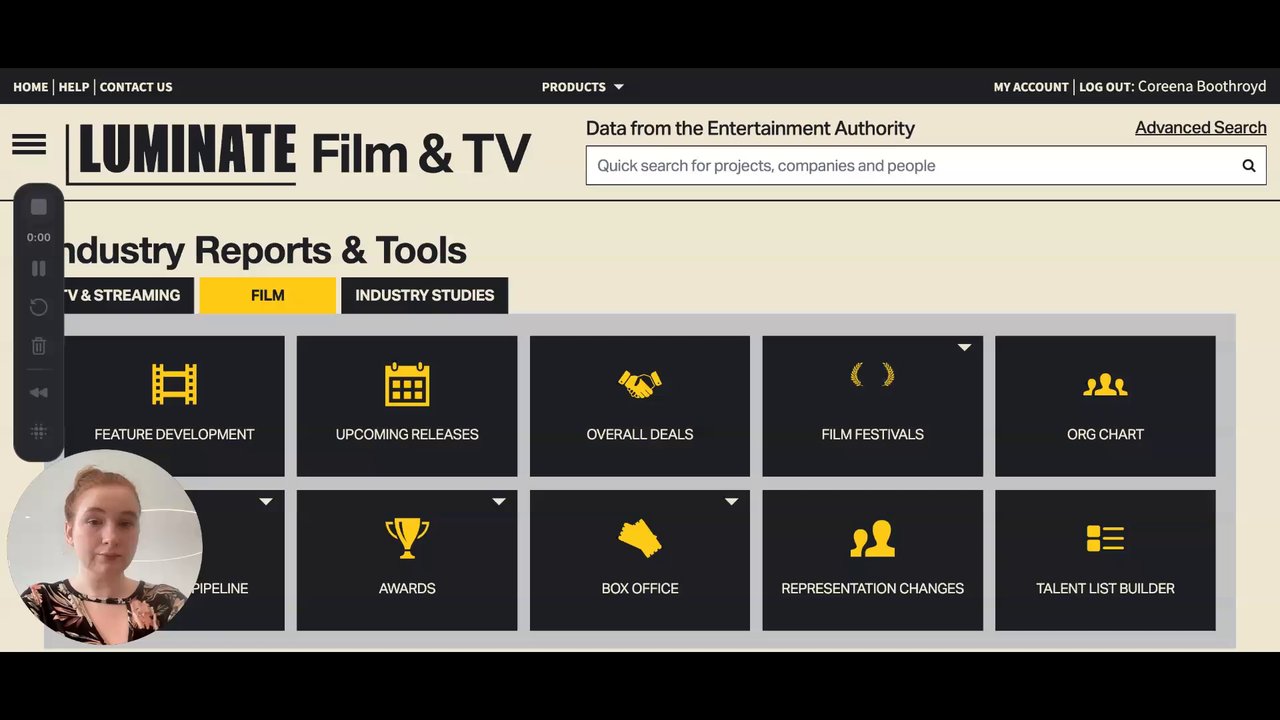Click the Overall Deals handshake icon
The height and width of the screenshot is (720, 1280).
coord(640,384)
